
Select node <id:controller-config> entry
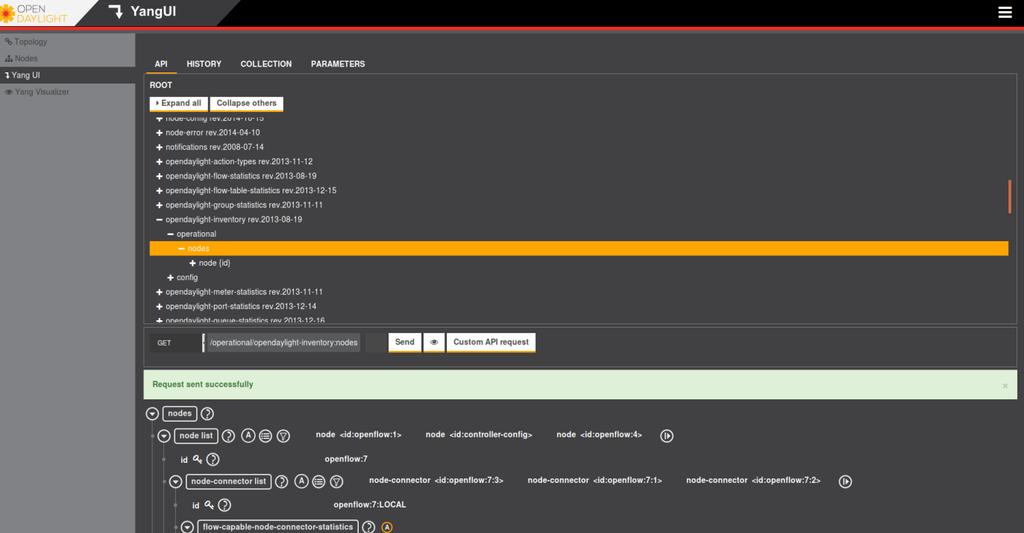pyautogui.click(x=479, y=435)
